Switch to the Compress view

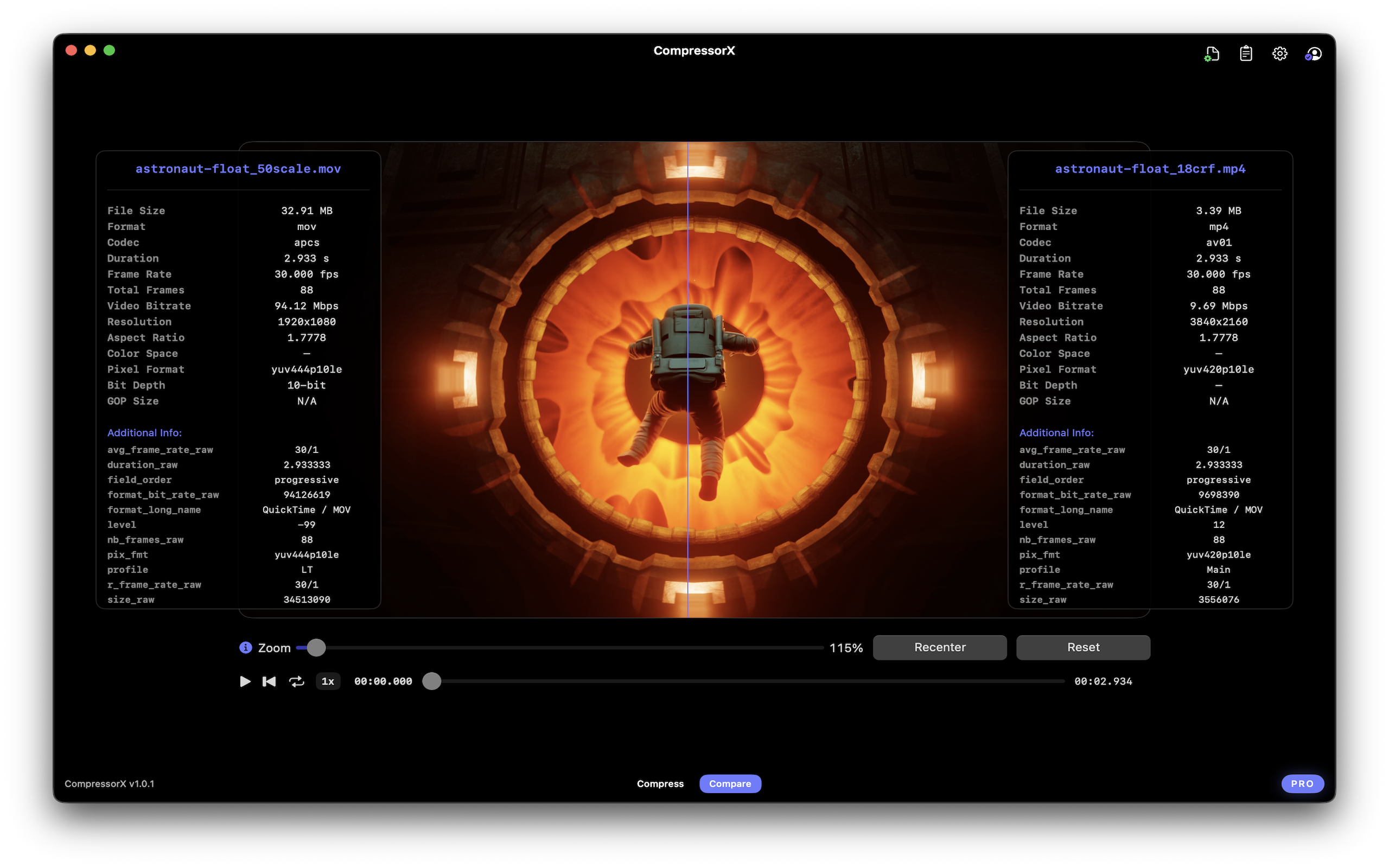[x=660, y=783]
